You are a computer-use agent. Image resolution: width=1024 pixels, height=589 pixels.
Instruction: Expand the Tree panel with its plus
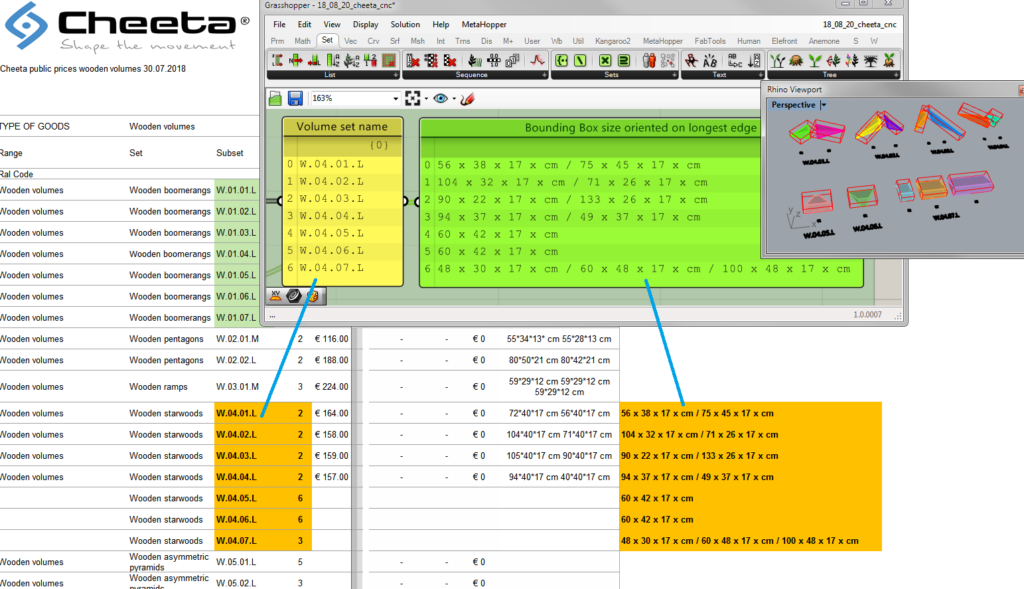click(896, 75)
